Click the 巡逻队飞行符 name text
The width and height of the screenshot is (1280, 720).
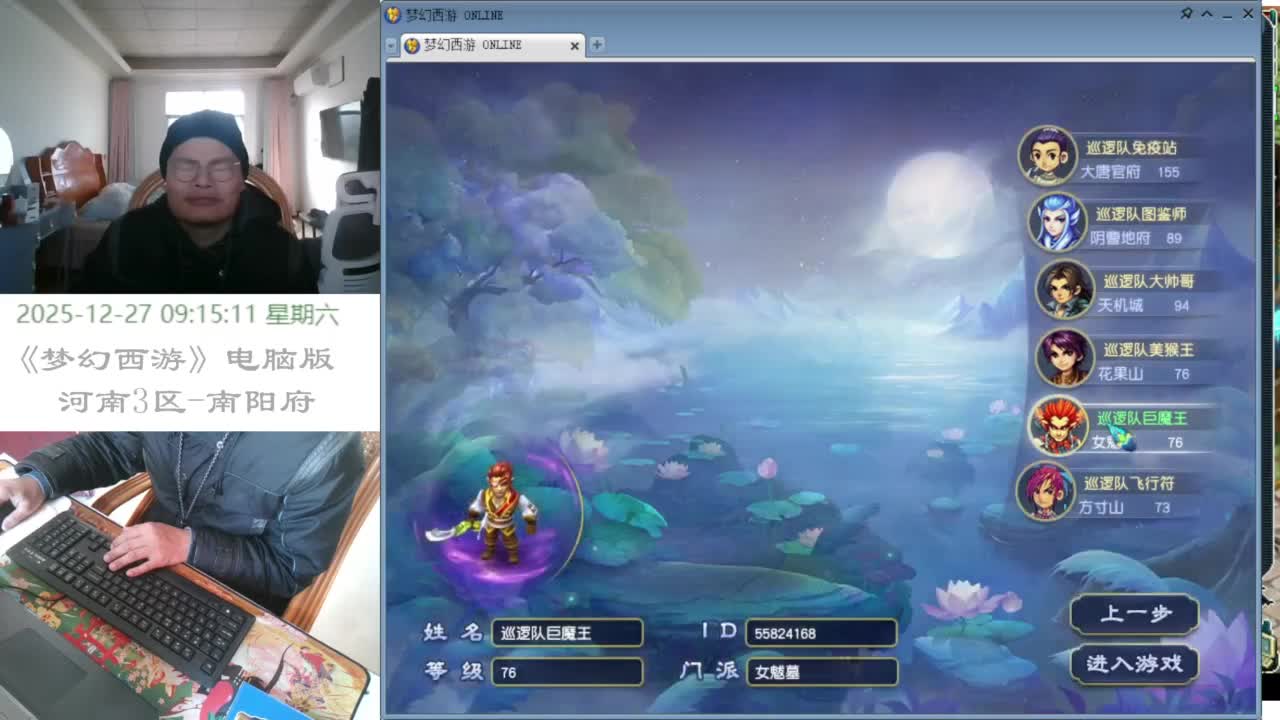(x=1129, y=483)
